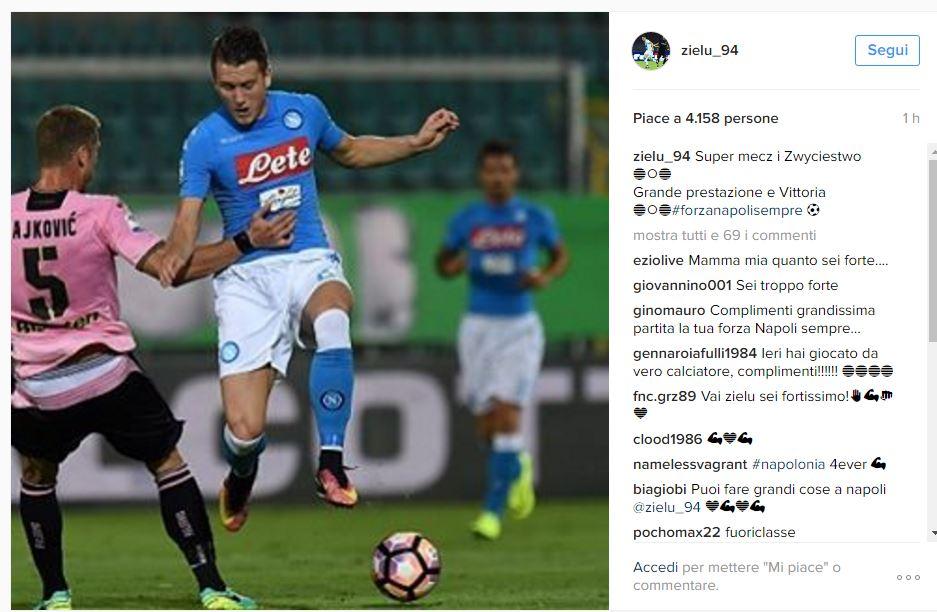Viewport: 937px width, 612px height.
Task: Click the scrollbar down arrow in comments
Action: [x=933, y=533]
